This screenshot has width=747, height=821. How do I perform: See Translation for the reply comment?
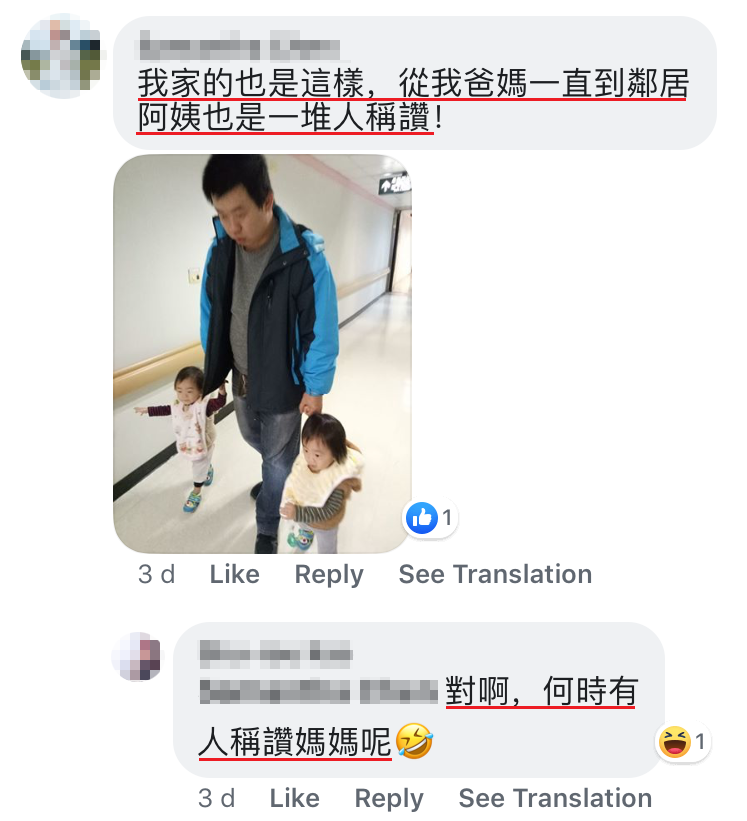pyautogui.click(x=555, y=798)
